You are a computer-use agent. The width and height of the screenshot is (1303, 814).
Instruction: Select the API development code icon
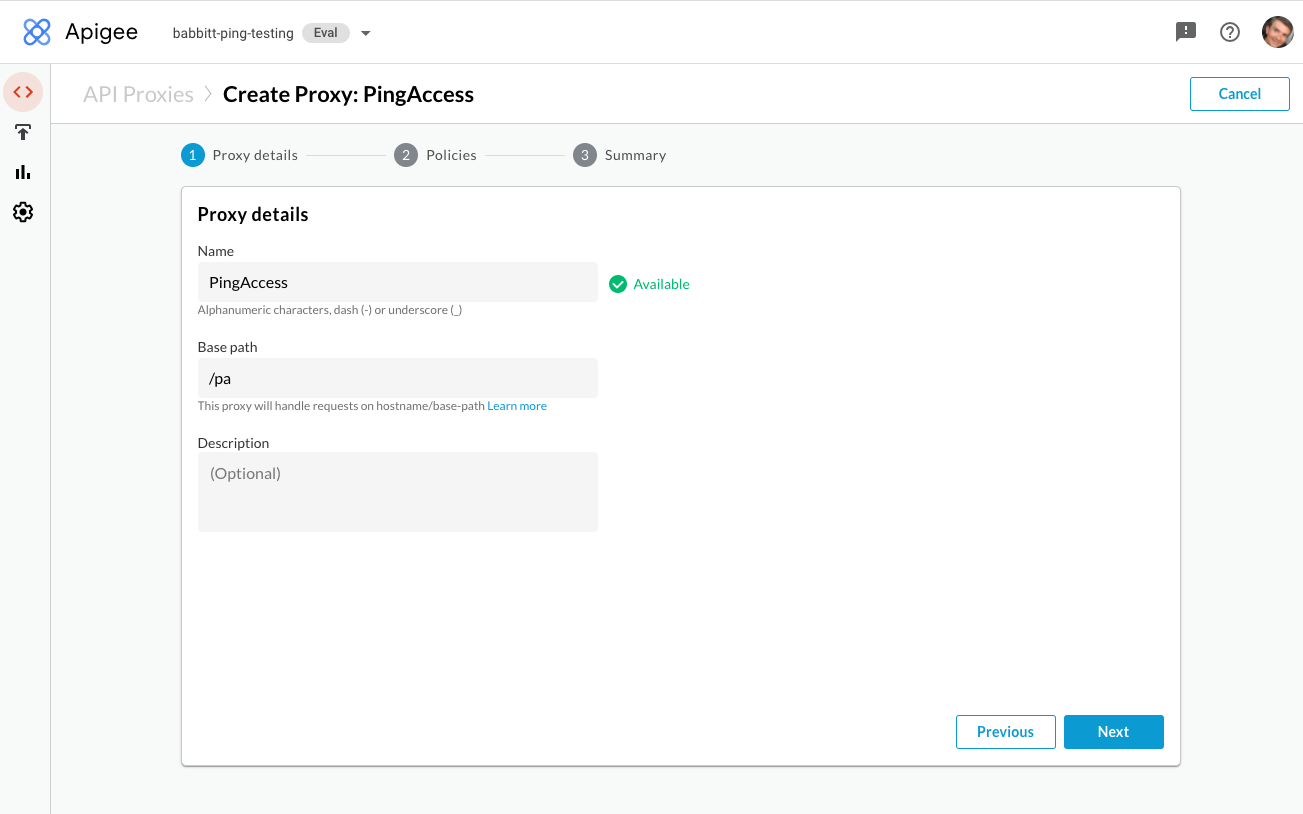click(23, 92)
